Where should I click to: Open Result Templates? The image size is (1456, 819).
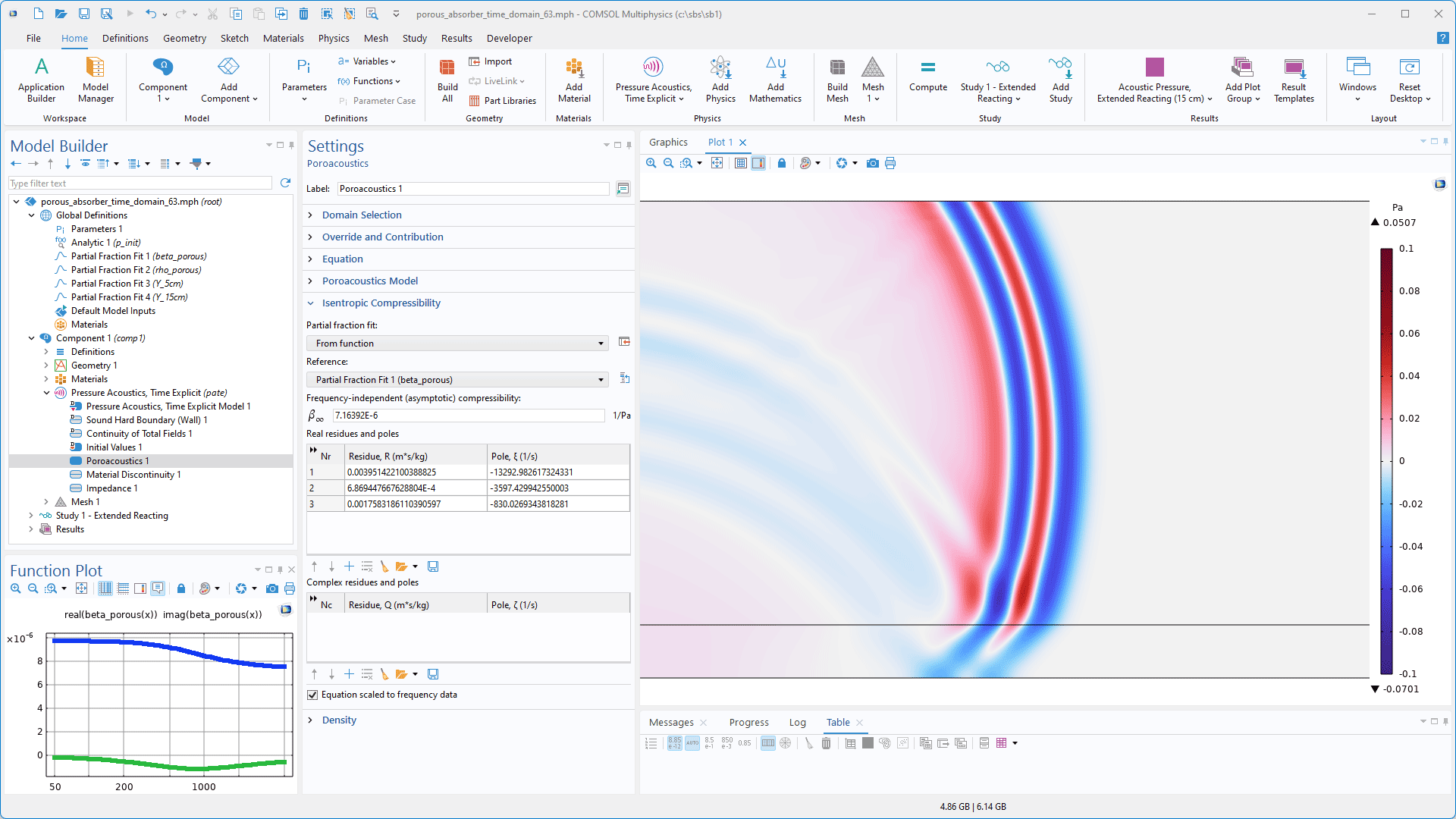(x=1294, y=79)
